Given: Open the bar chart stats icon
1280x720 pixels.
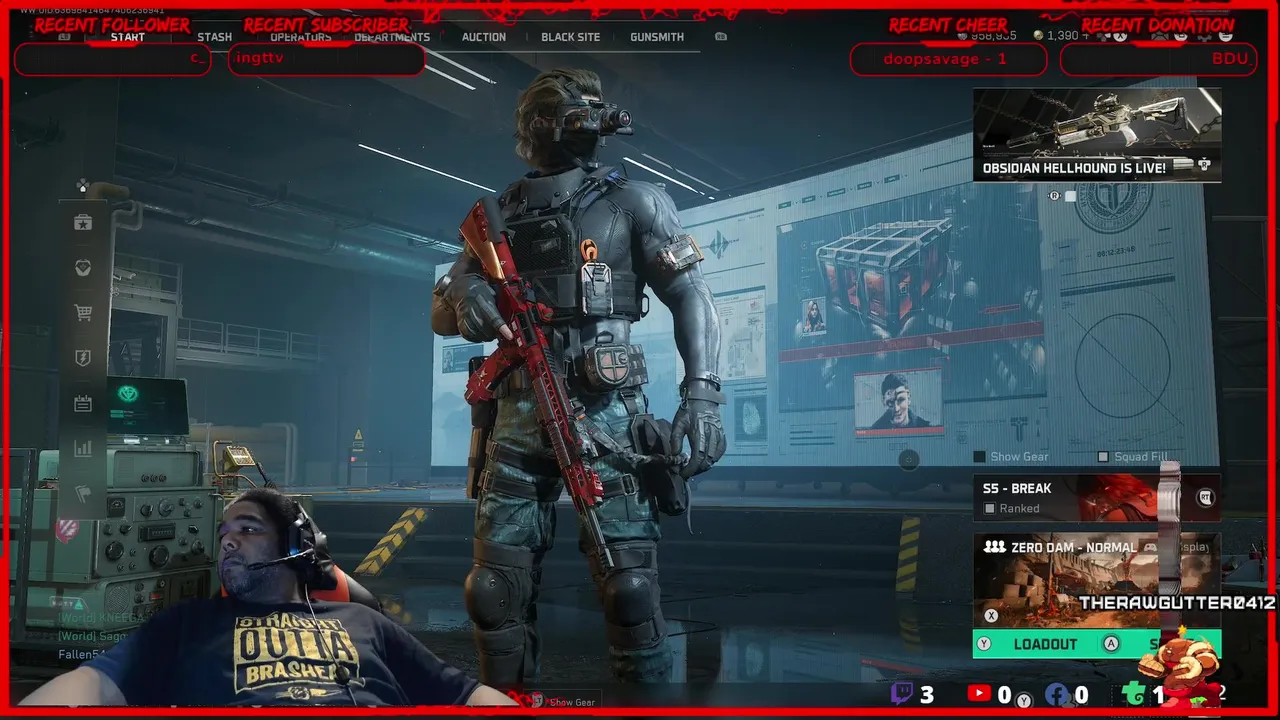Looking at the screenshot, I should coord(83,449).
